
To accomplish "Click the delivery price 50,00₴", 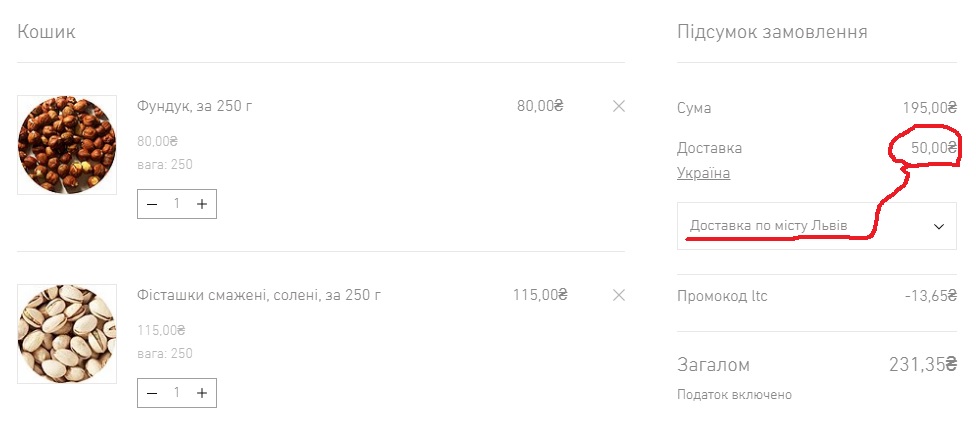I will click(934, 148).
